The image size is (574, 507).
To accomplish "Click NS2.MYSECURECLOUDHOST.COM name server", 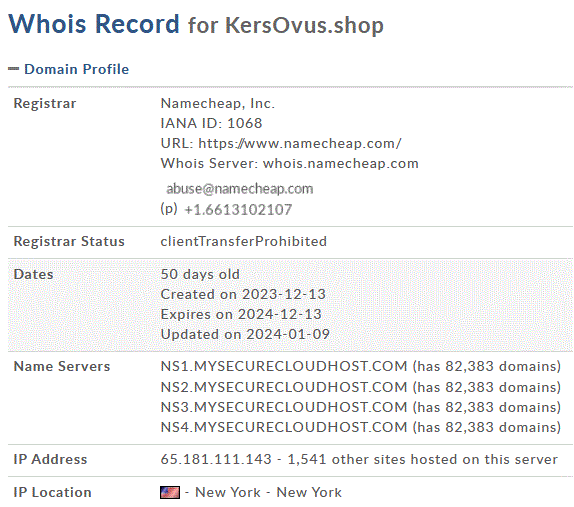I will click(x=284, y=387).
